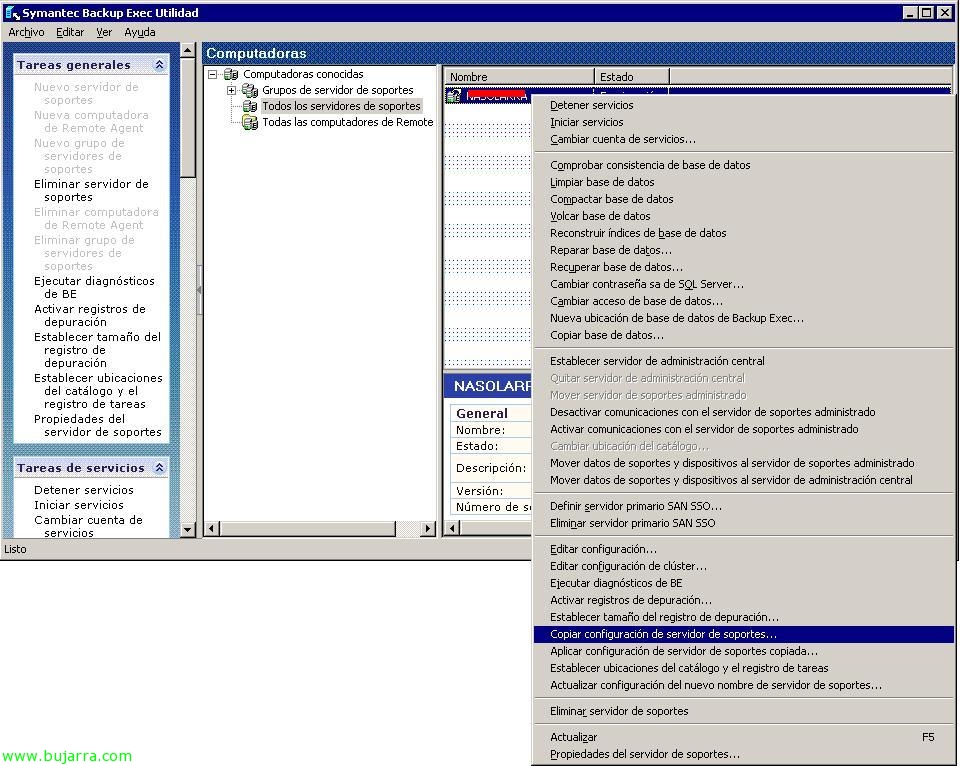The height and width of the screenshot is (766, 960).
Task: Click the Grupos de servidor de soportes icon
Action: [x=250, y=91]
